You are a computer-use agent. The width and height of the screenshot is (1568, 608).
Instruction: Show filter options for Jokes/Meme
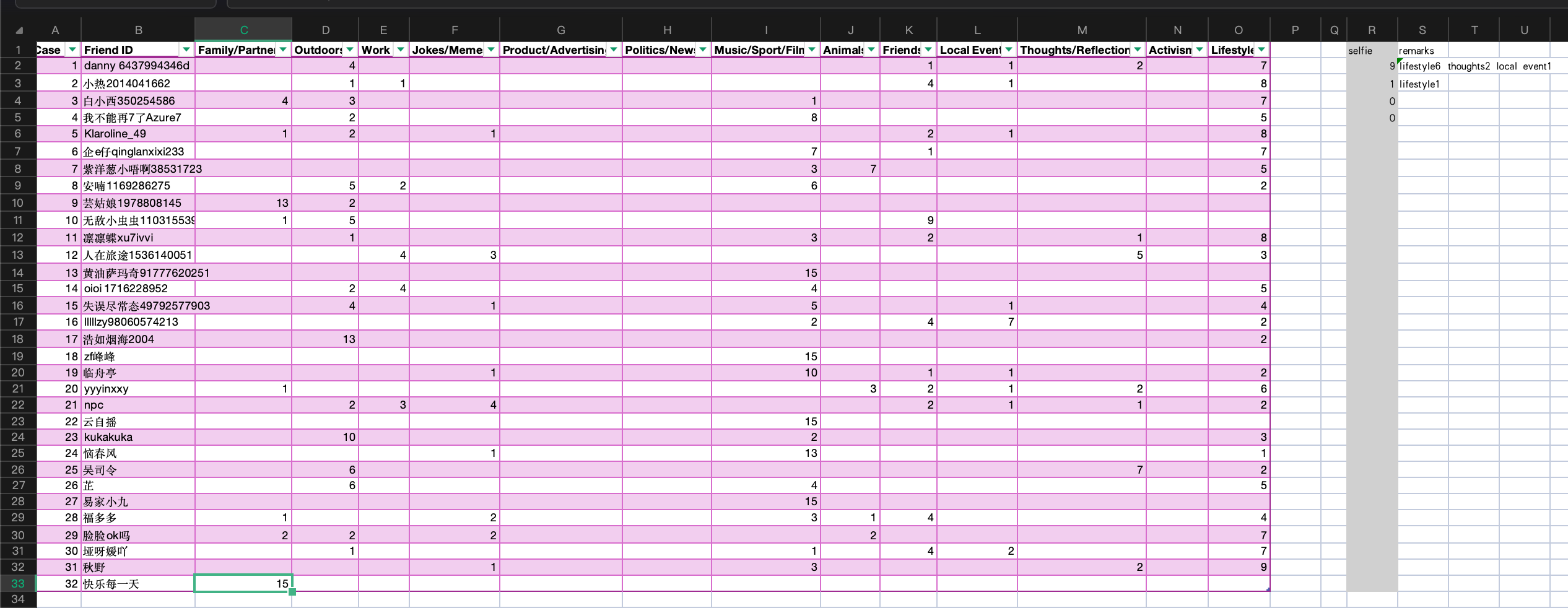(x=491, y=50)
